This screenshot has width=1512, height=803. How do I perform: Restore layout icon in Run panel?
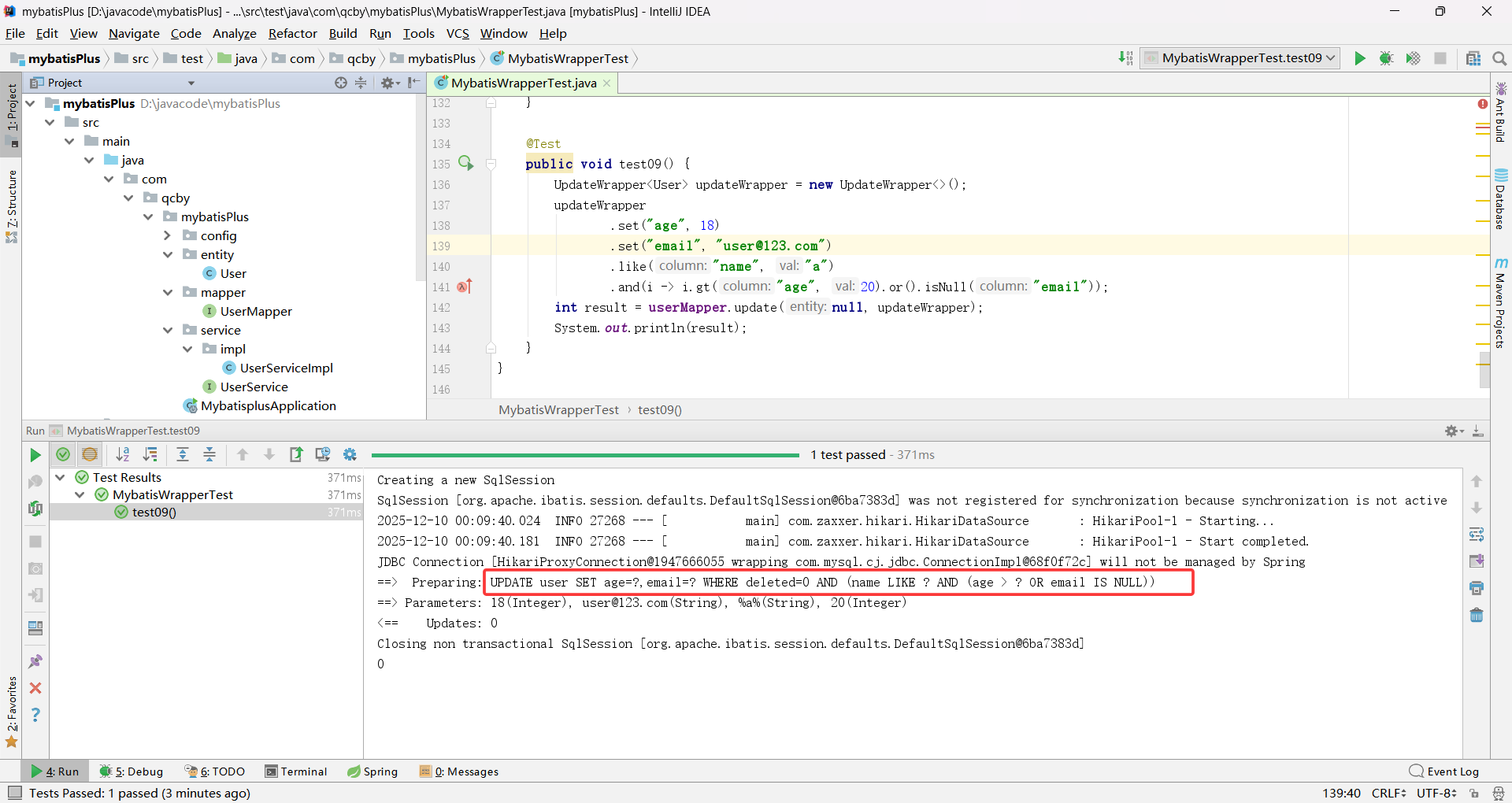(x=35, y=628)
